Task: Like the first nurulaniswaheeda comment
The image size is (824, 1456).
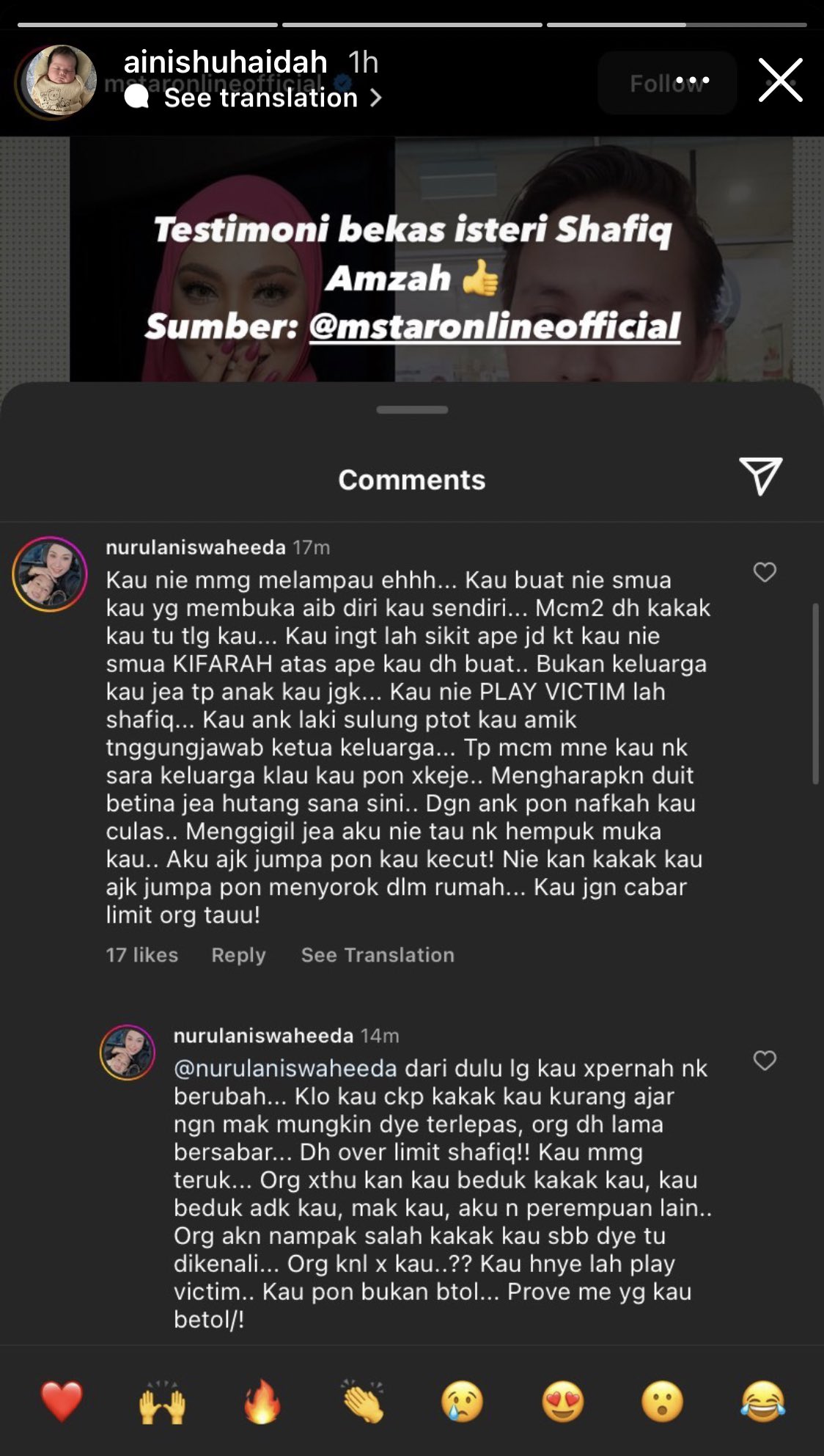Action: pos(765,572)
